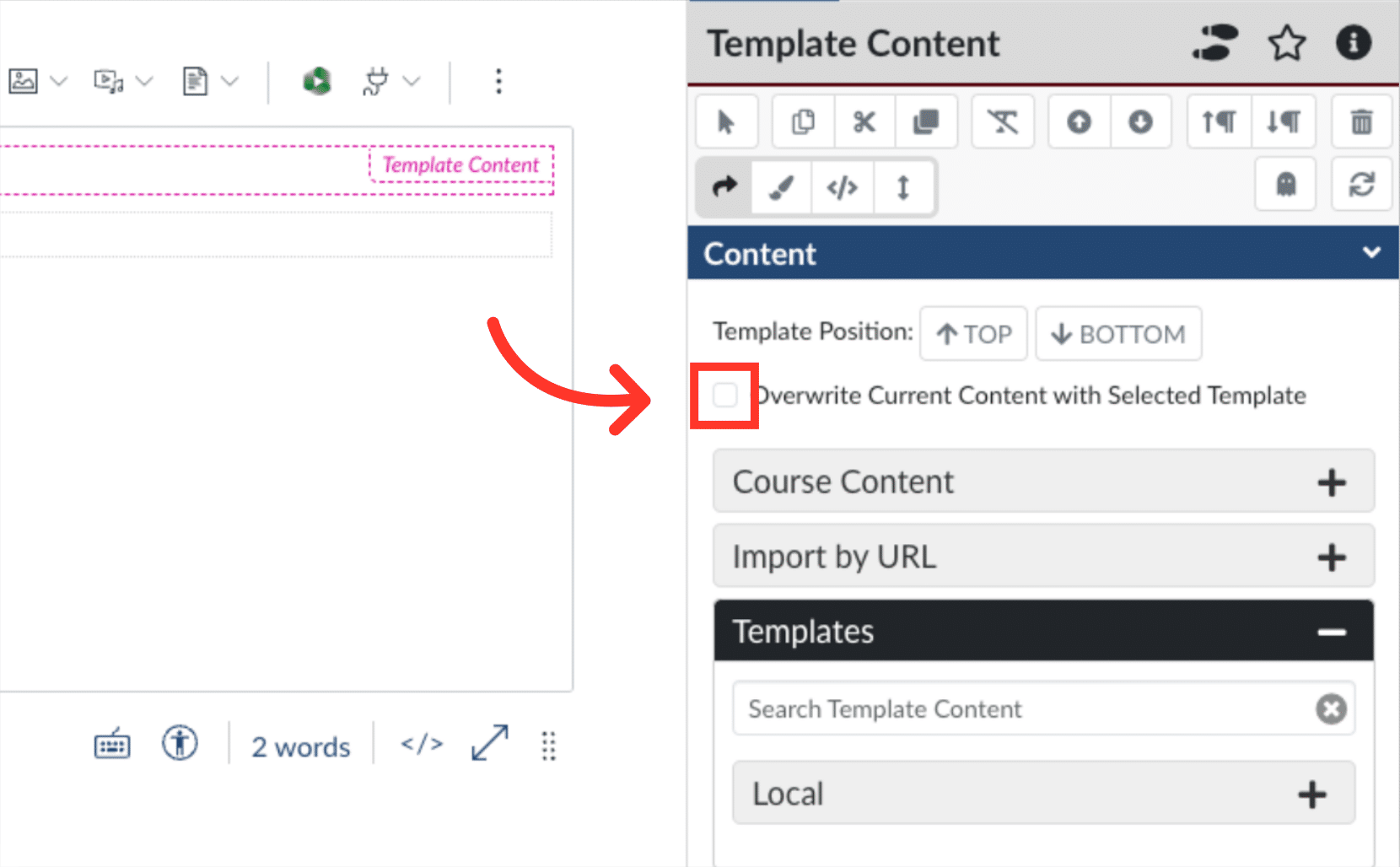Open the delete (trash) tool
Viewport: 1400px width, 867px height.
[x=1361, y=121]
